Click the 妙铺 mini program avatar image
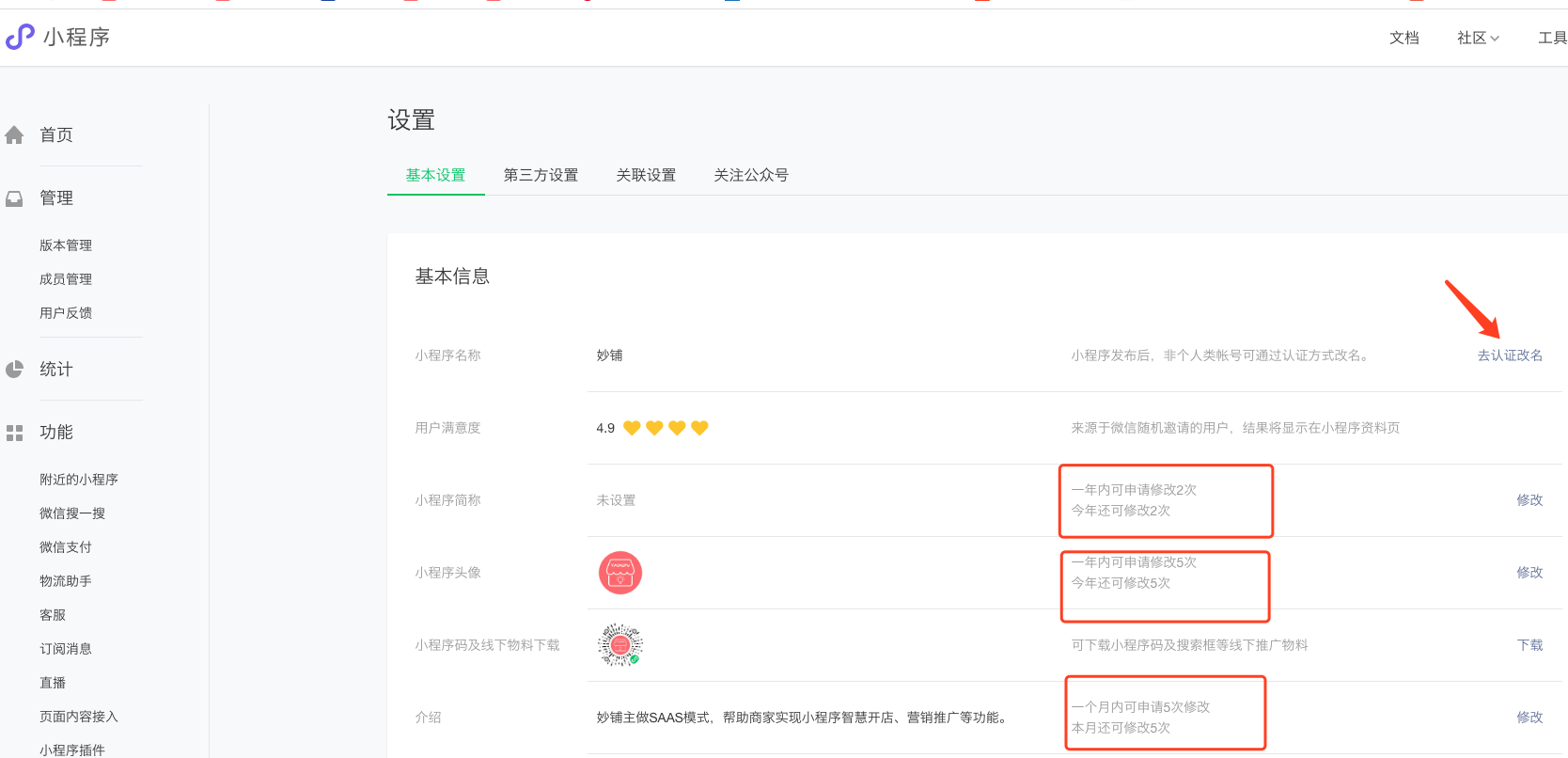Viewport: 1568px width, 758px height. click(x=620, y=573)
